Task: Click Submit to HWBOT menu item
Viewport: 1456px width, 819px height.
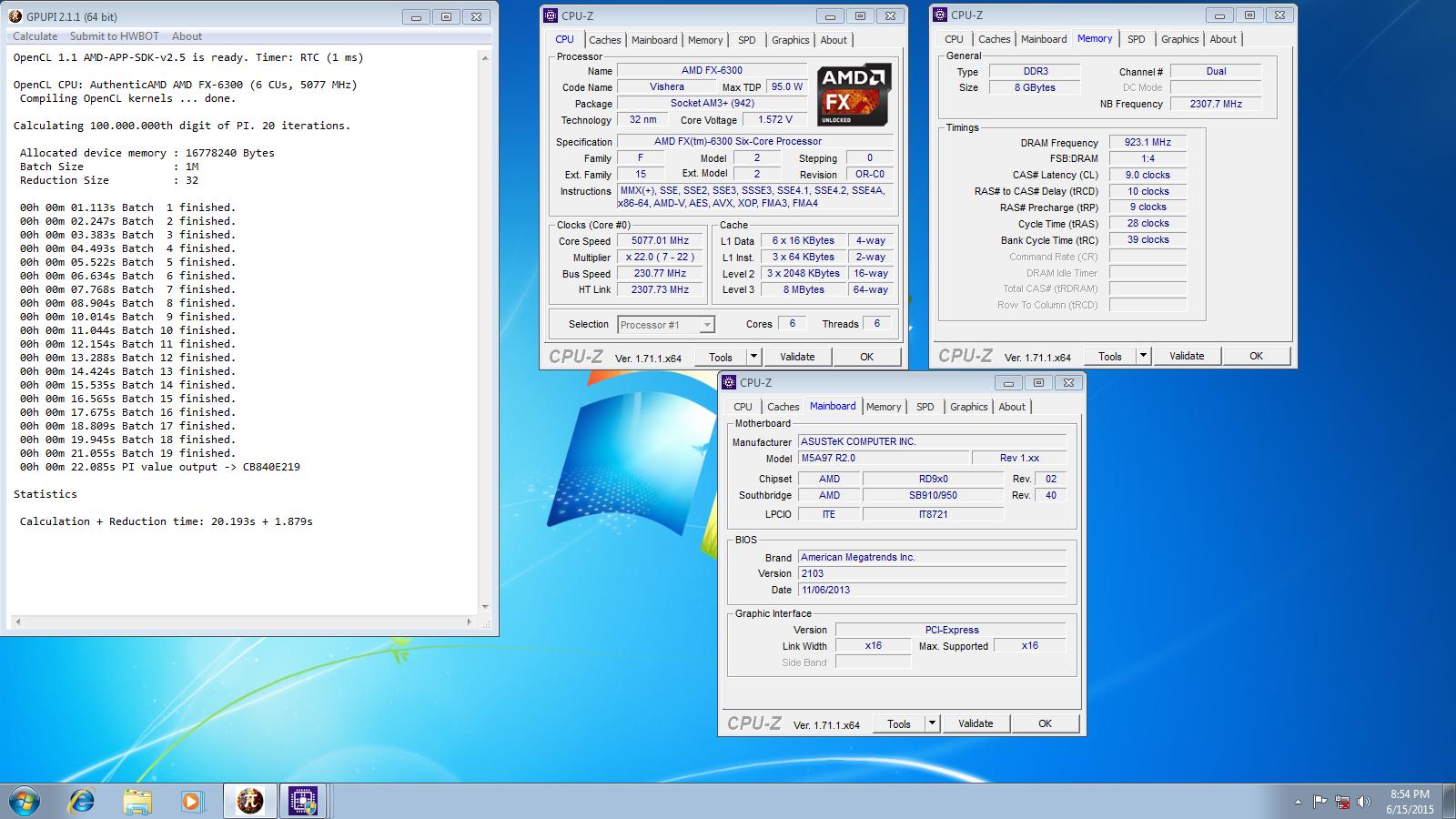Action: click(115, 36)
